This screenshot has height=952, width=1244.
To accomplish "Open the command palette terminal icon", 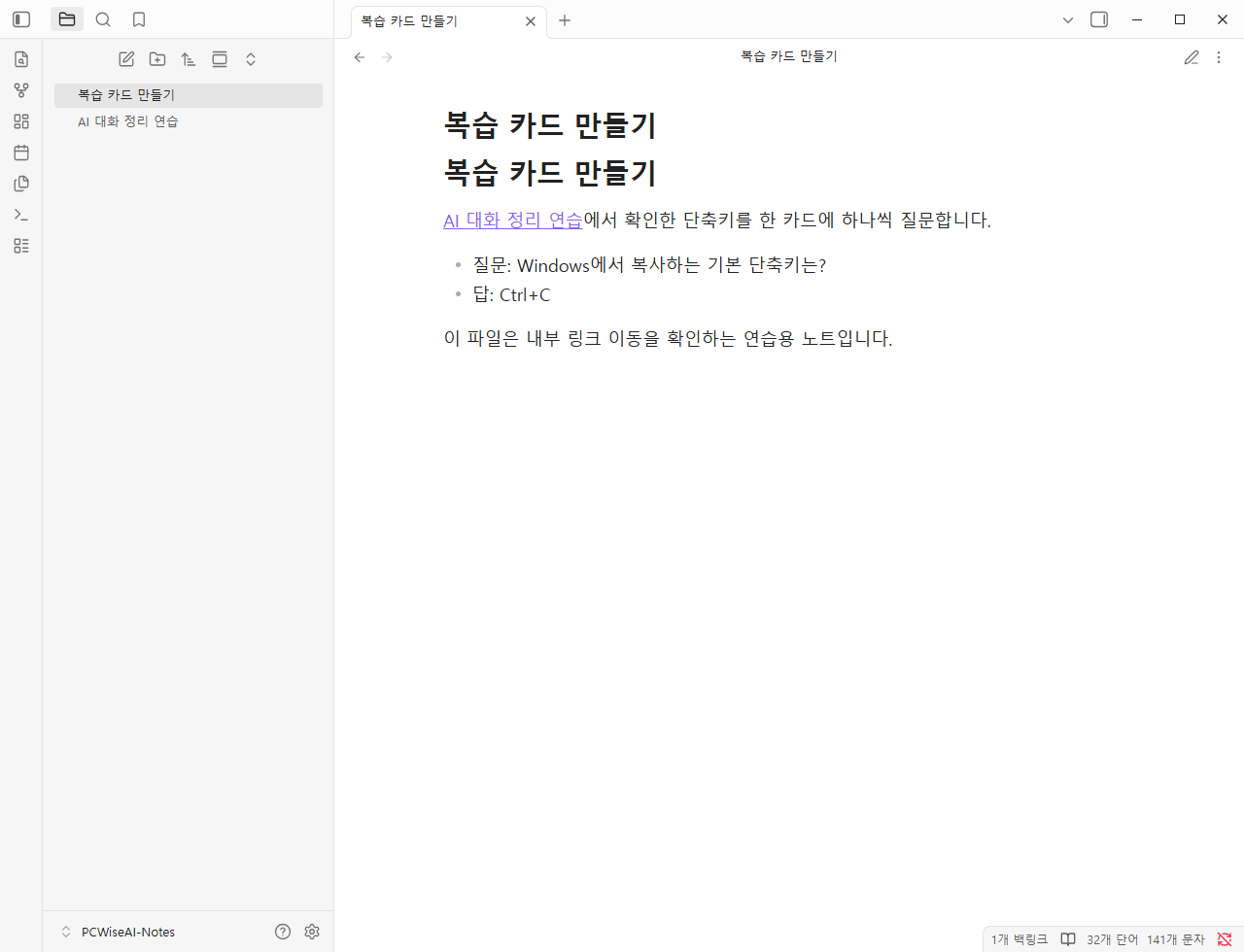I will pos(21,215).
